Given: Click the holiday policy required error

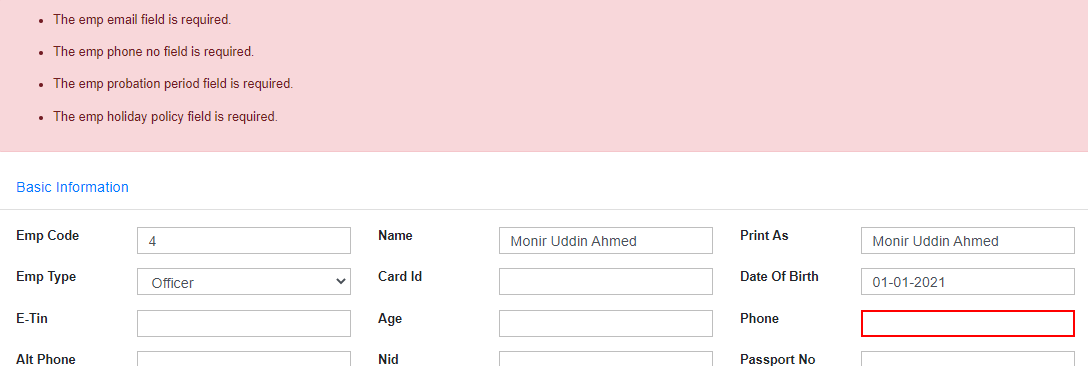Looking at the screenshot, I should [x=166, y=116].
